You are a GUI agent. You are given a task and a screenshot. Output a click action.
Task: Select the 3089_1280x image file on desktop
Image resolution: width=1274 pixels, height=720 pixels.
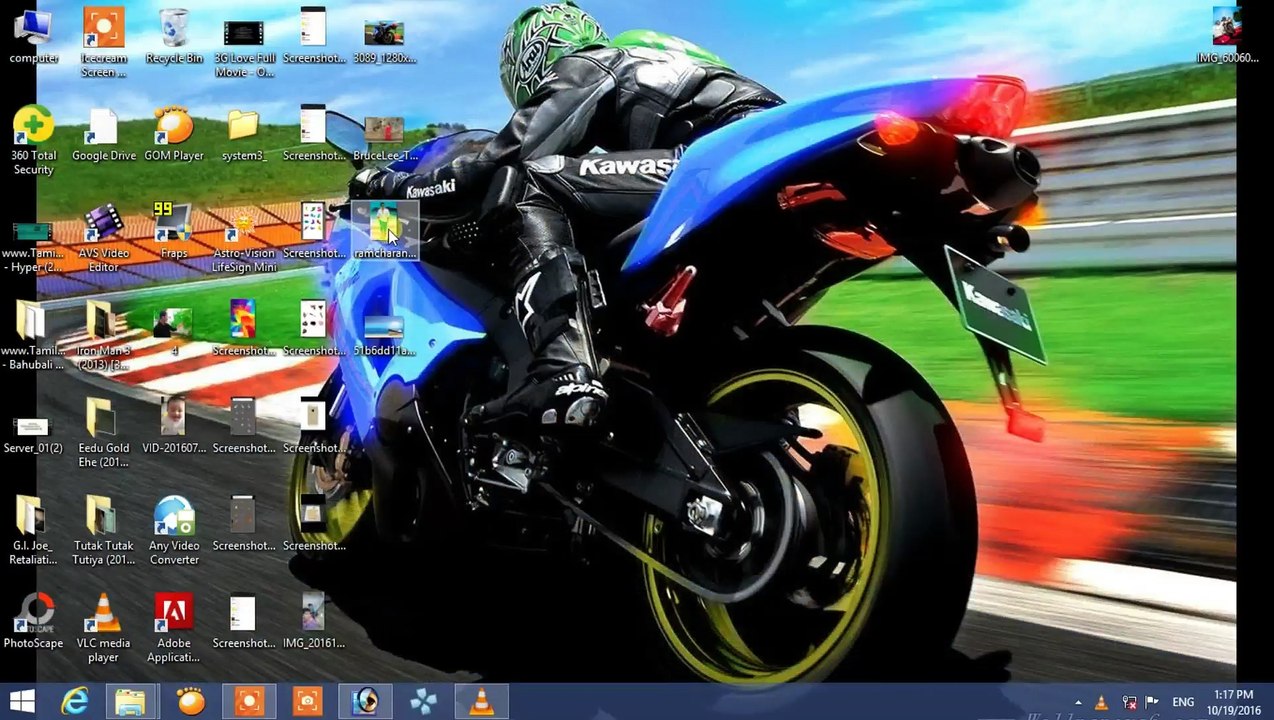(x=383, y=42)
